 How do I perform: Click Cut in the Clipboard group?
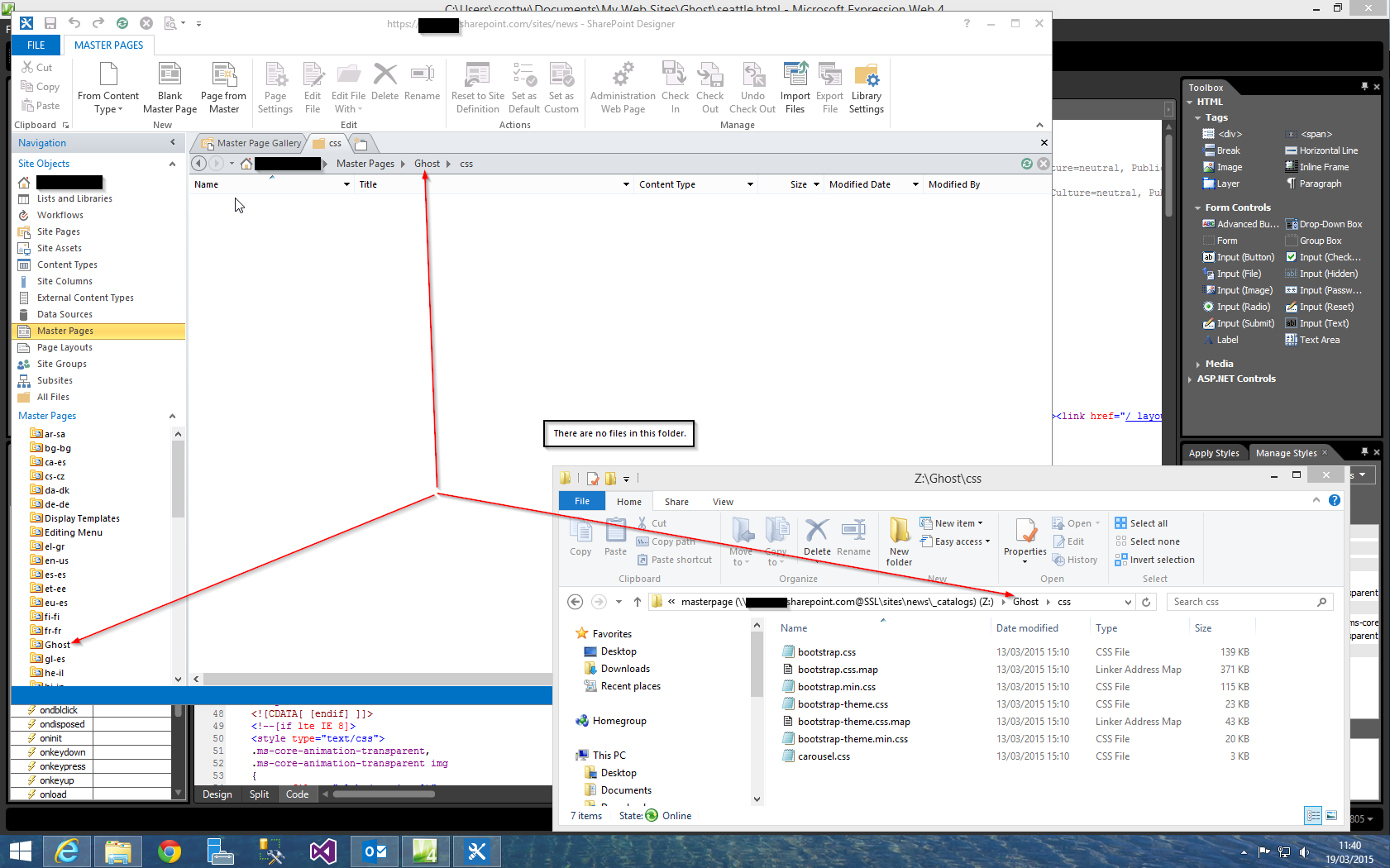coord(36,68)
